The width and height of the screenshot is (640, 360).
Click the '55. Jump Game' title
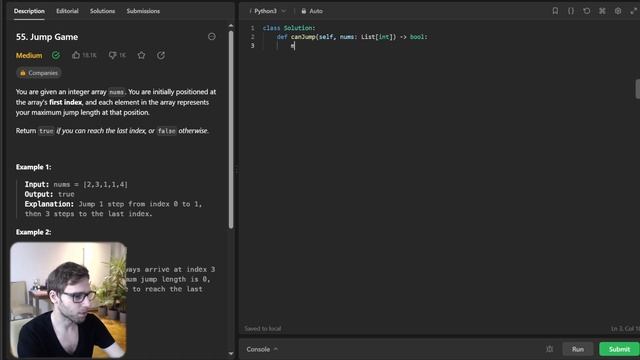(x=47, y=37)
